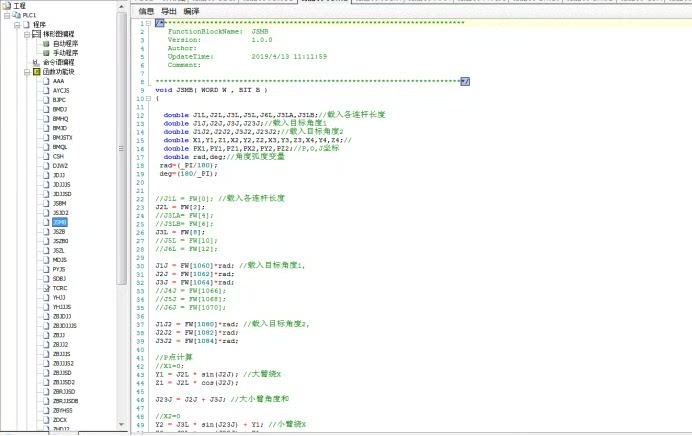Click the 命令语编程 instruction list icon
The width and height of the screenshot is (692, 436).
pos(37,62)
